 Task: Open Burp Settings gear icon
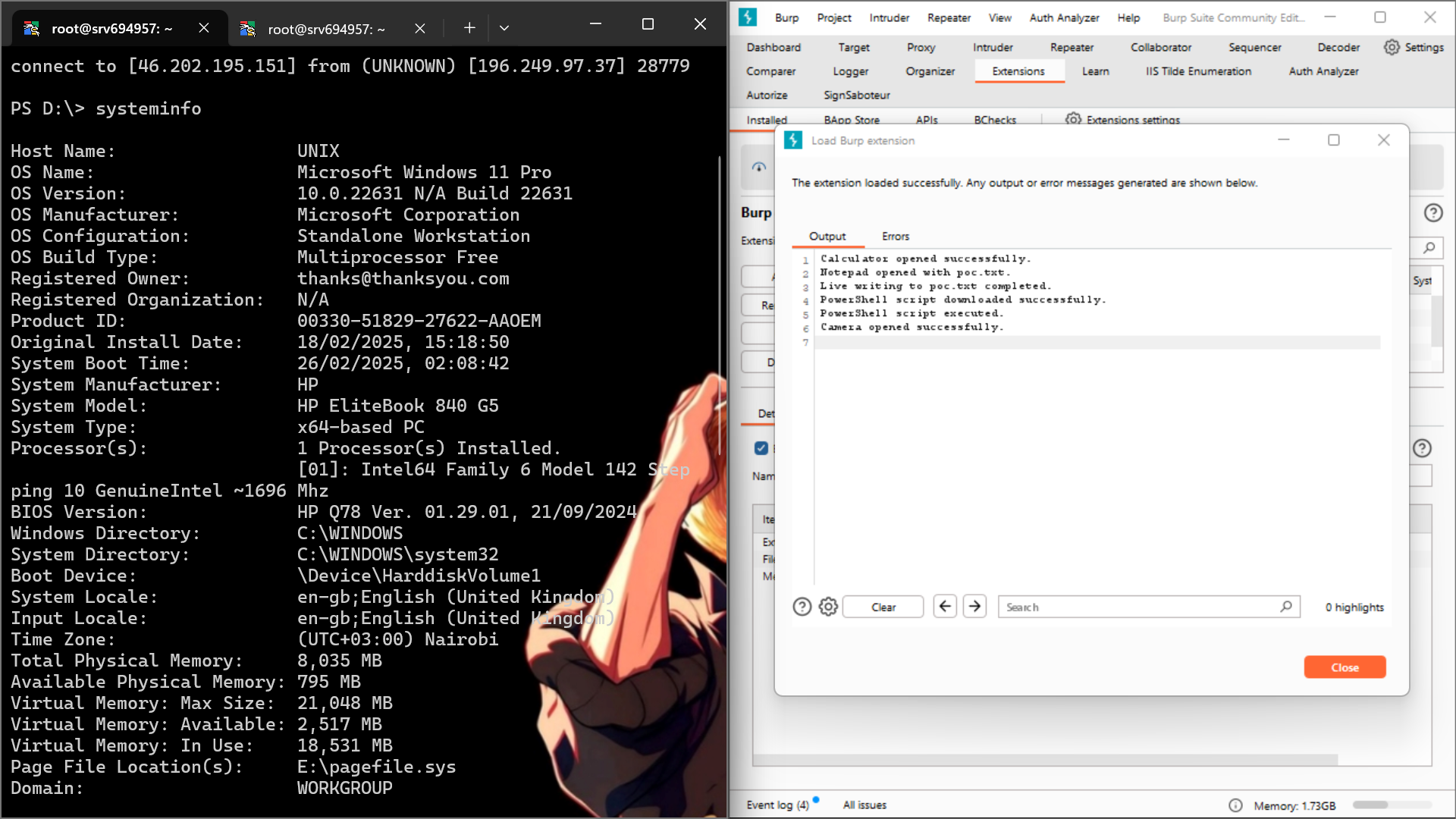click(1392, 47)
